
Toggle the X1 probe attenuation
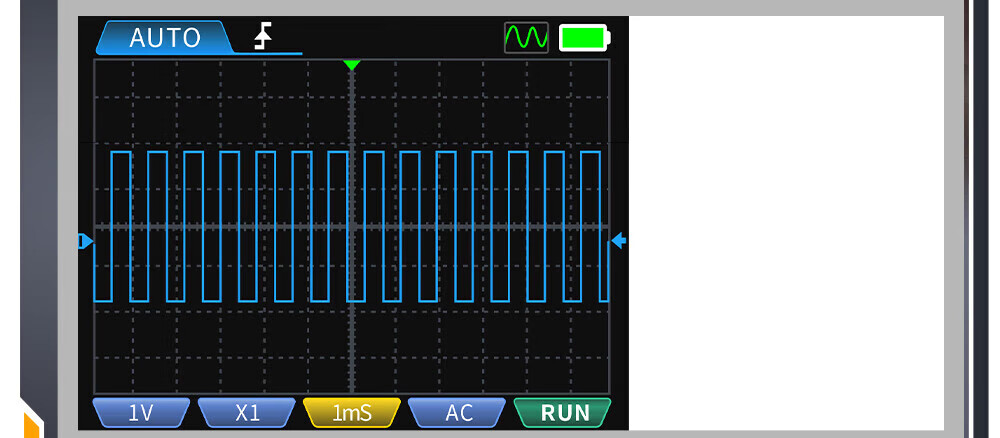(247, 412)
